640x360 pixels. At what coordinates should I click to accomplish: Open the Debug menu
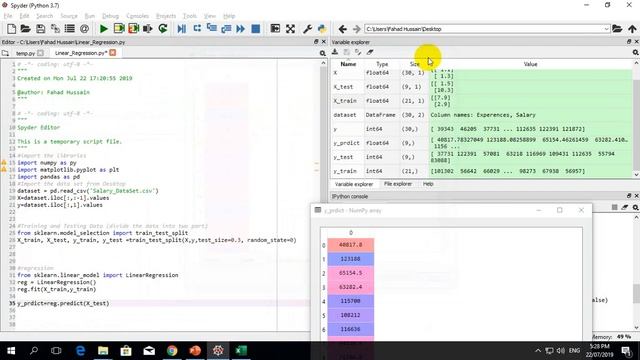(x=110, y=16)
